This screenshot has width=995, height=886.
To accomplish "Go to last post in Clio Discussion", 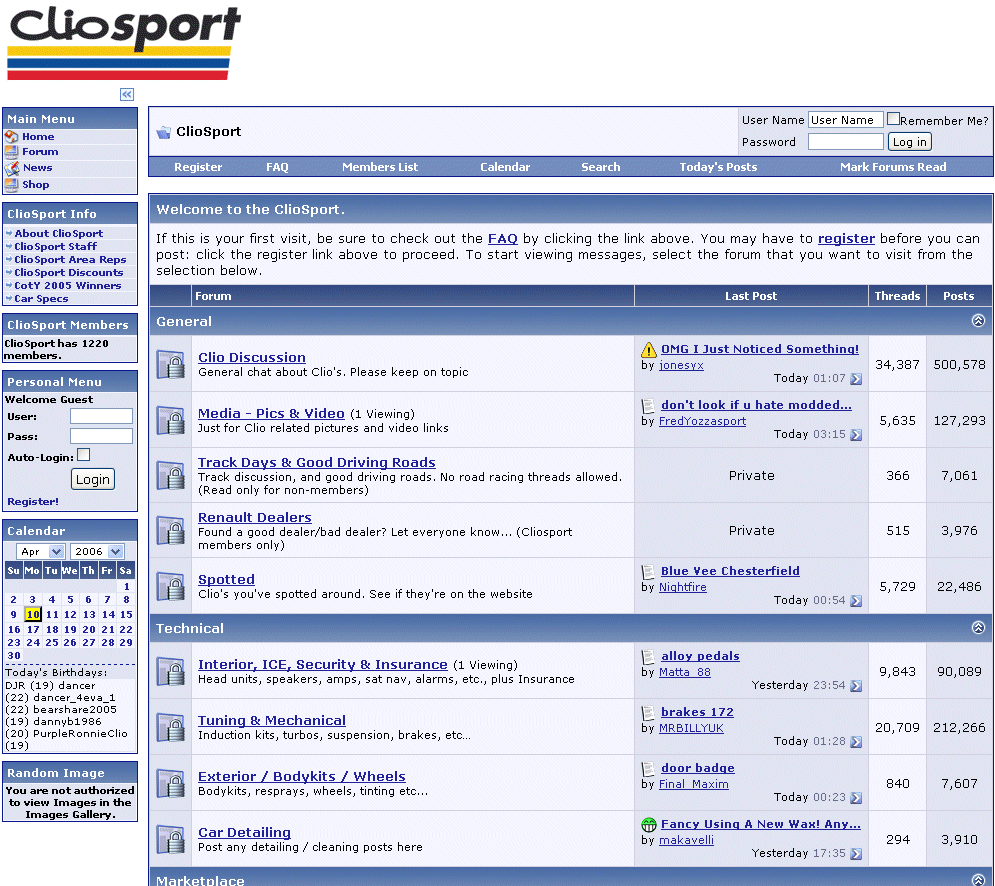I will [856, 379].
